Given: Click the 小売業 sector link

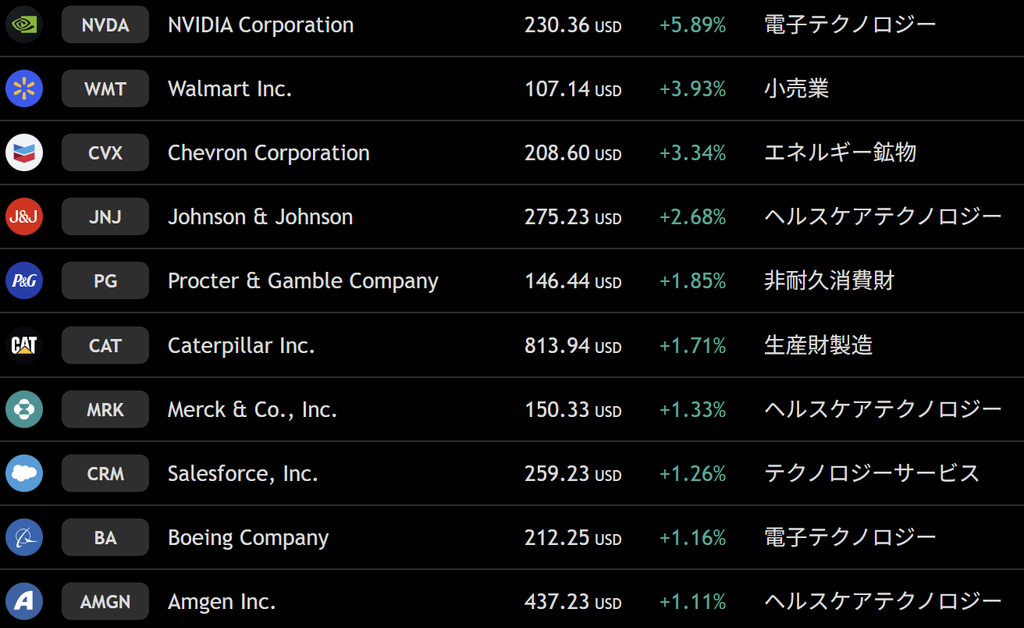Looking at the screenshot, I should 796,88.
